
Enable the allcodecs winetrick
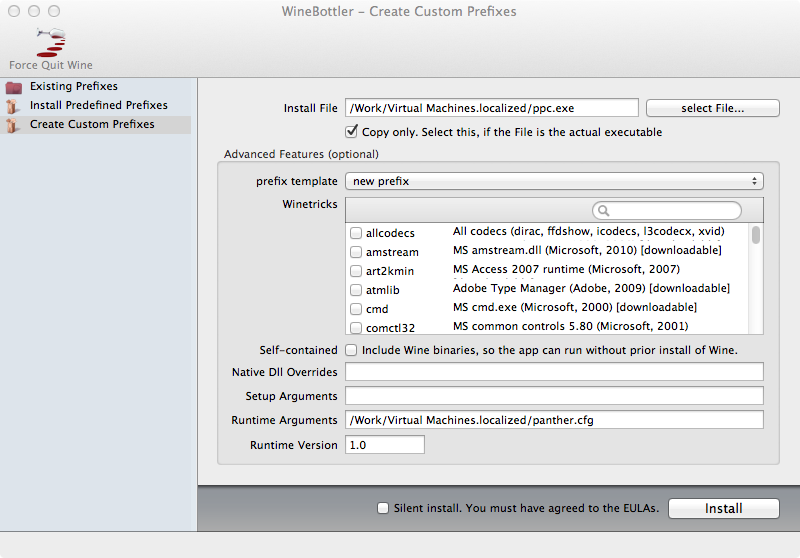[356, 233]
